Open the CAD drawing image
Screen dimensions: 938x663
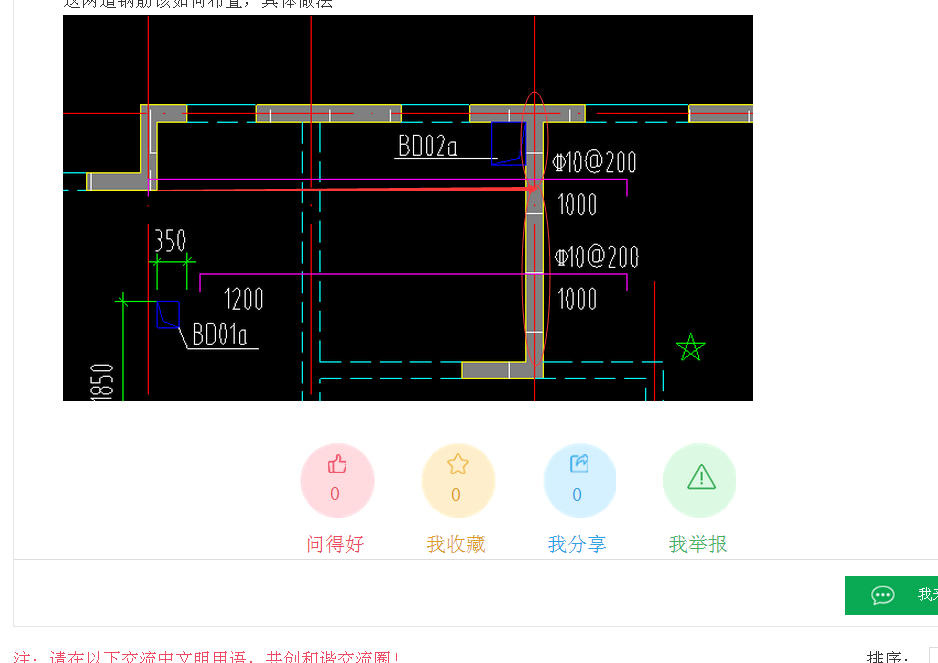407,208
